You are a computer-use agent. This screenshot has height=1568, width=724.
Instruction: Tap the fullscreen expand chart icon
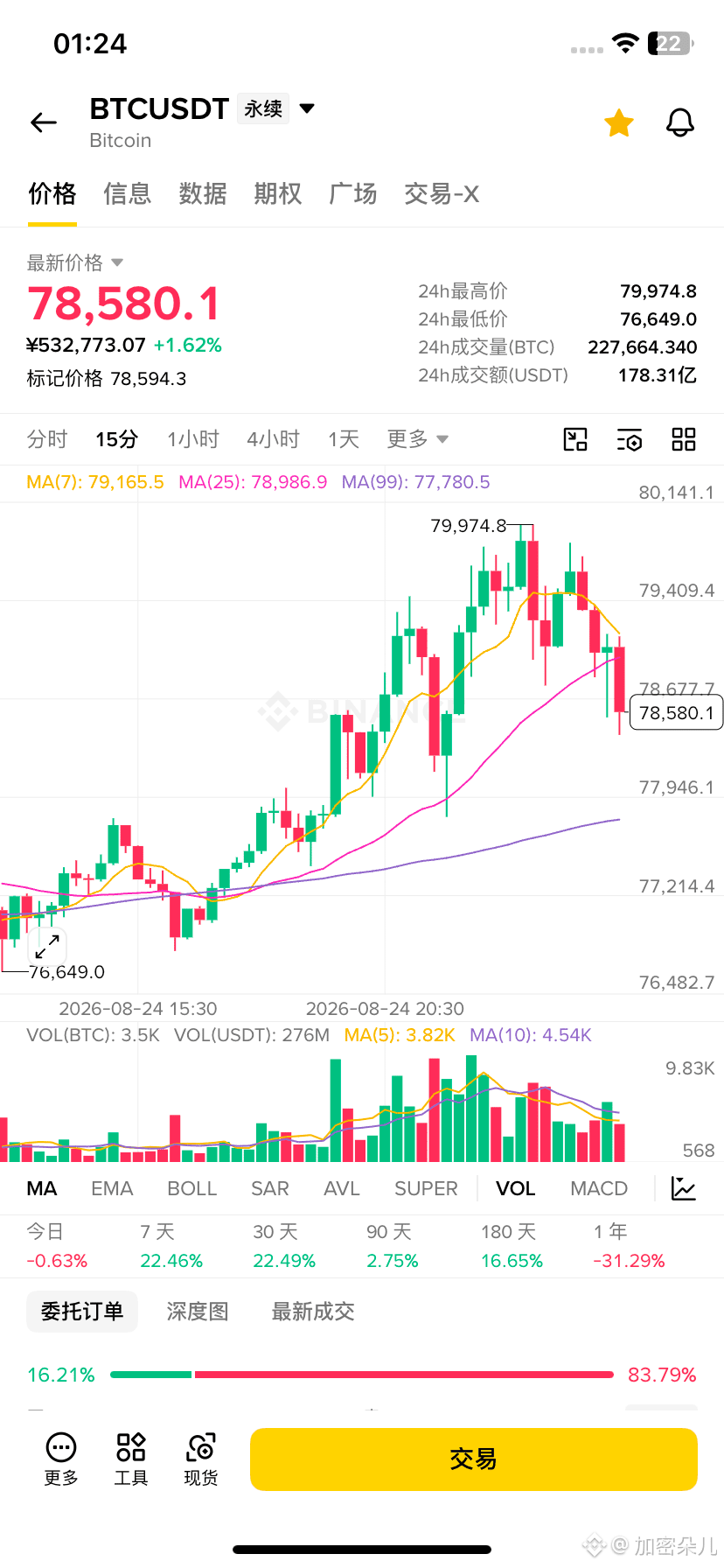(x=46, y=945)
